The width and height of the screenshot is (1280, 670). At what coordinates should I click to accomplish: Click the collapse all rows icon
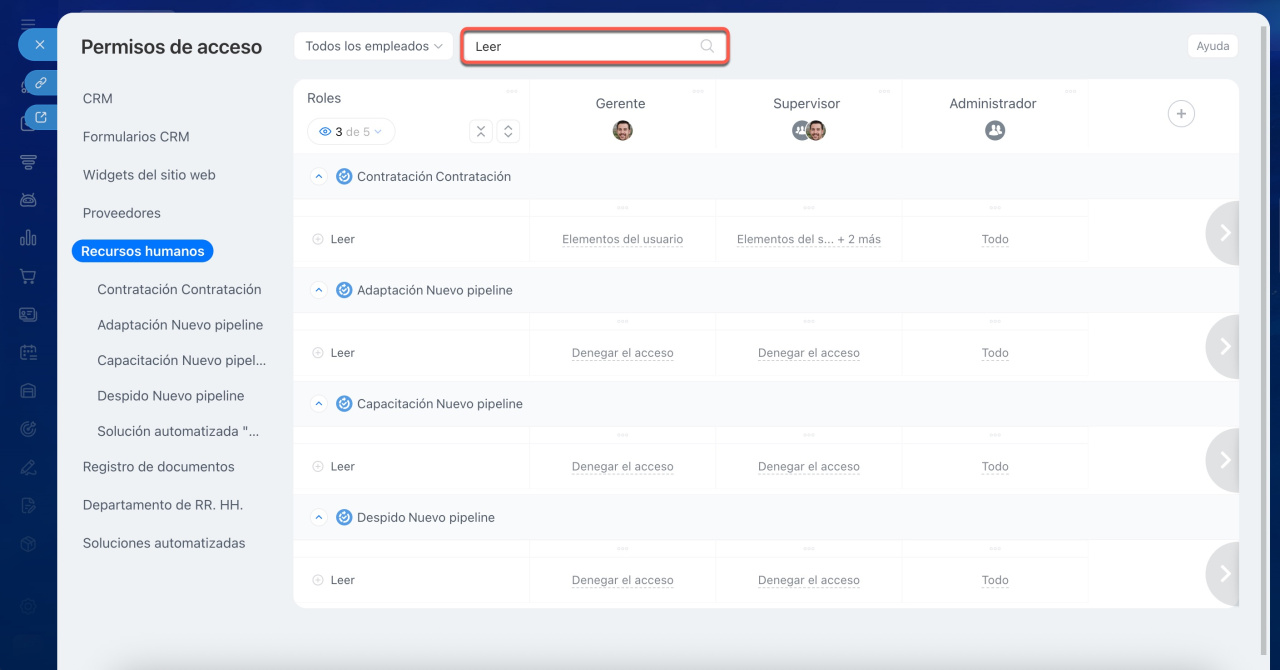click(x=481, y=132)
